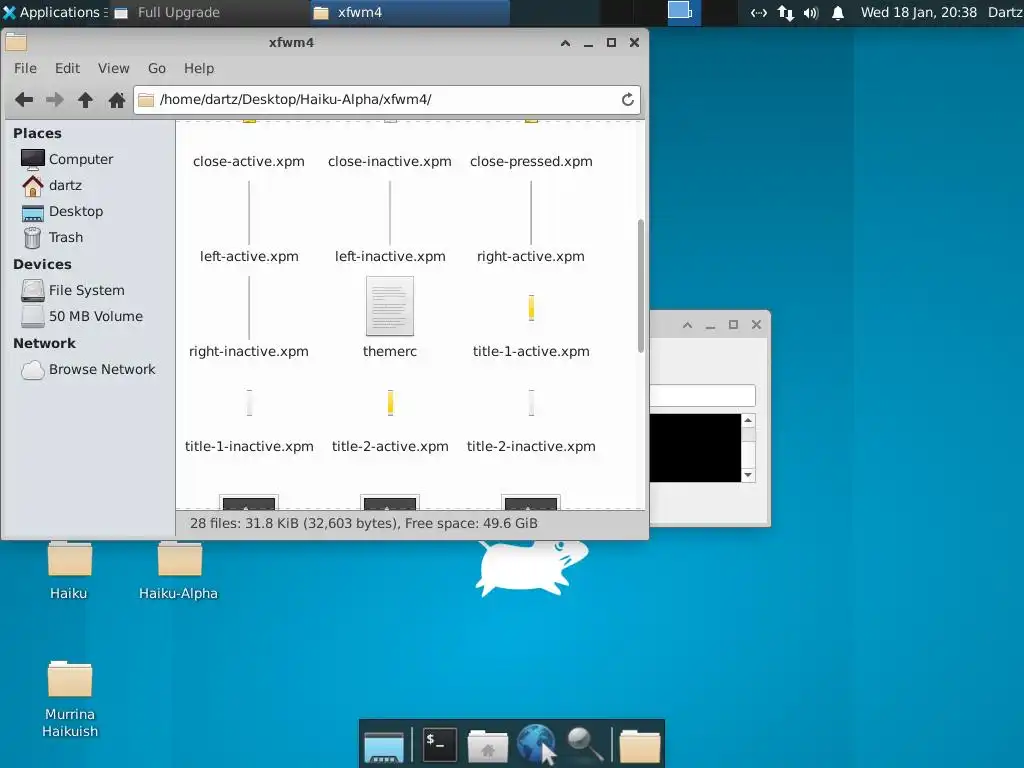The width and height of the screenshot is (1024, 768).
Task: Open the notifications bell icon
Action: (838, 12)
